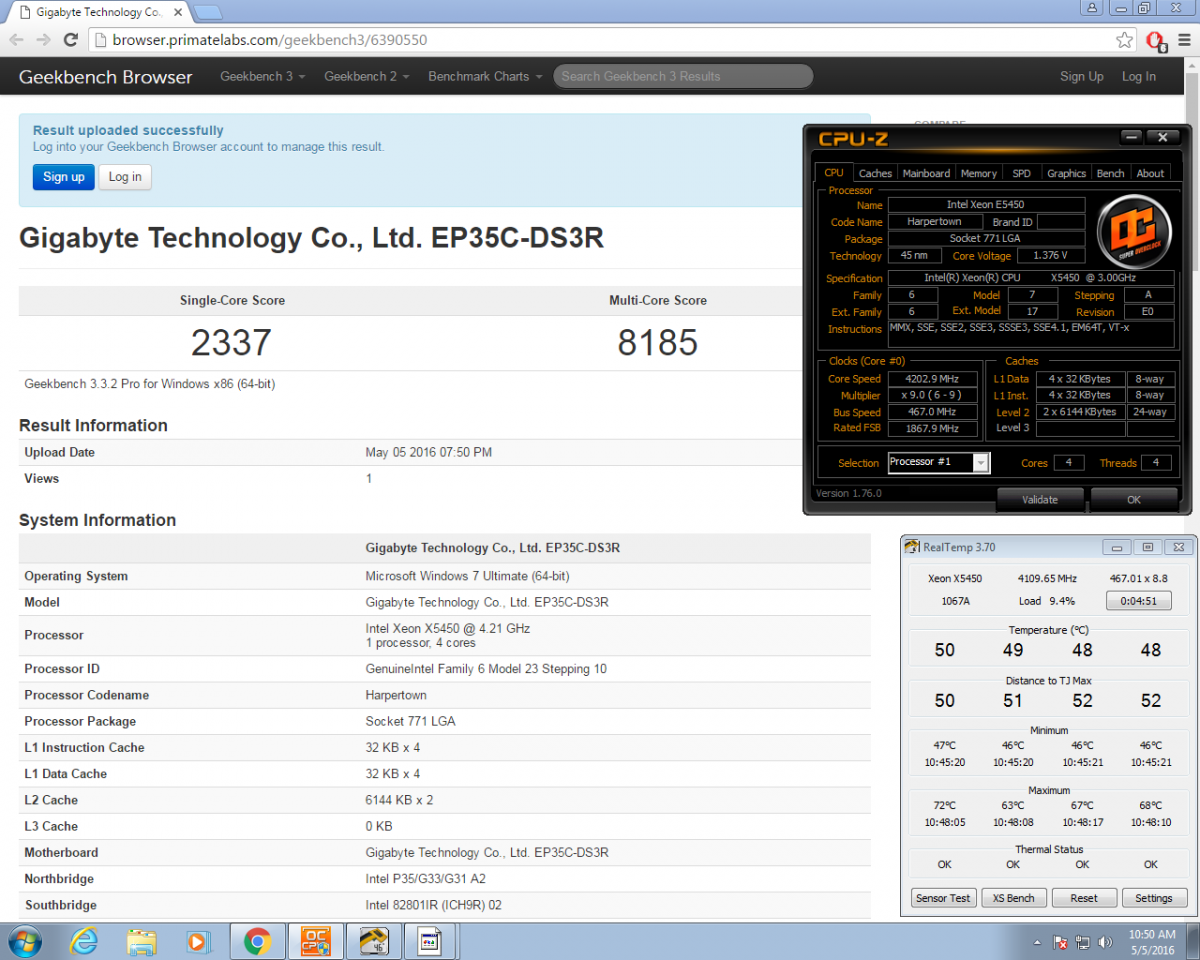Image resolution: width=1200 pixels, height=960 pixels.
Task: Click the Multi-Core Score value 8185
Action: (x=657, y=343)
